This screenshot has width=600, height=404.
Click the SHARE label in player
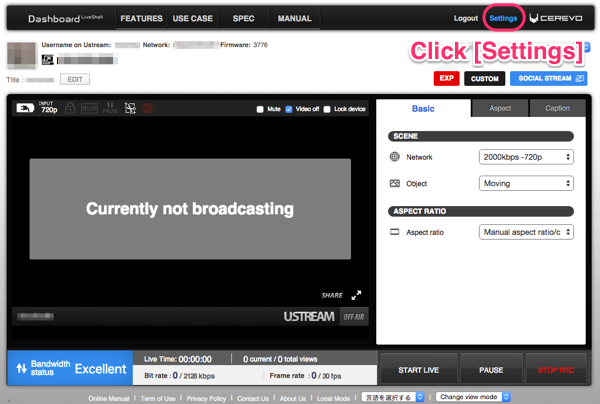332,295
